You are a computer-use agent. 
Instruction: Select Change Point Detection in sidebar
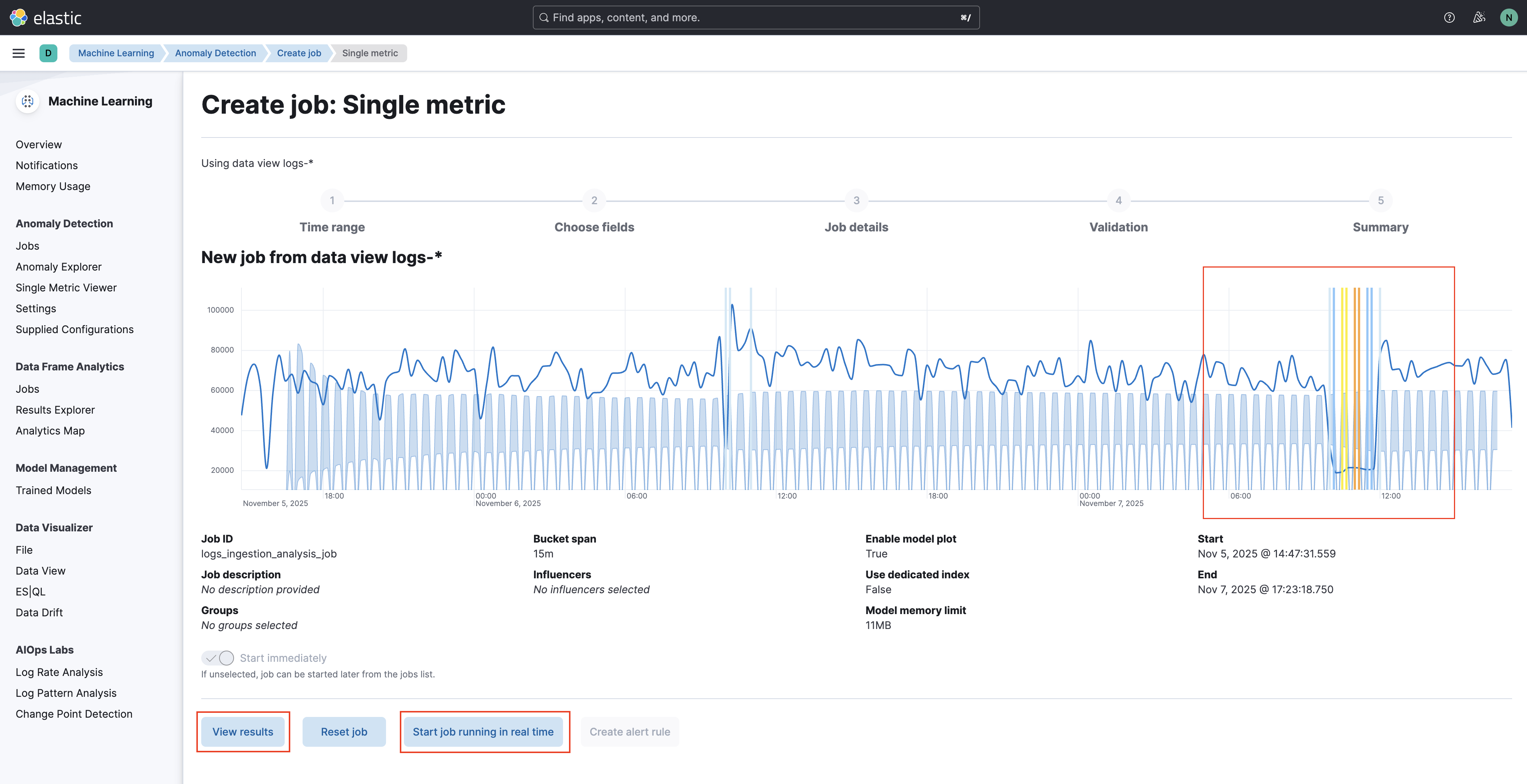73,714
